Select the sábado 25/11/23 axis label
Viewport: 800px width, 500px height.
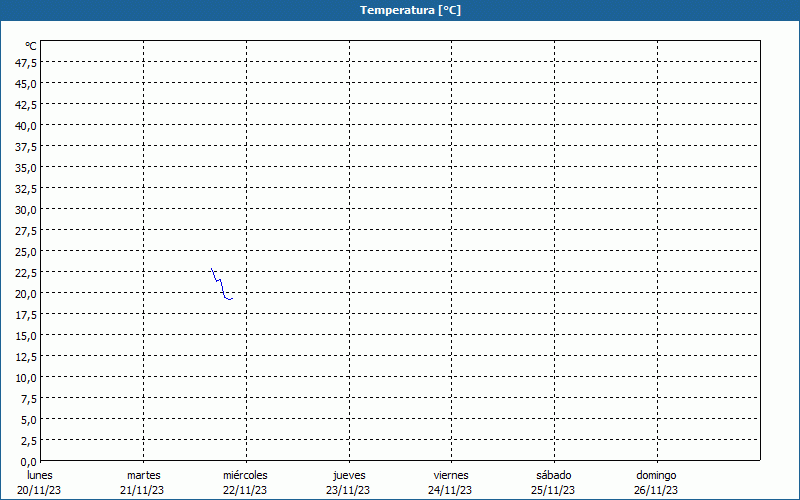(x=554, y=483)
